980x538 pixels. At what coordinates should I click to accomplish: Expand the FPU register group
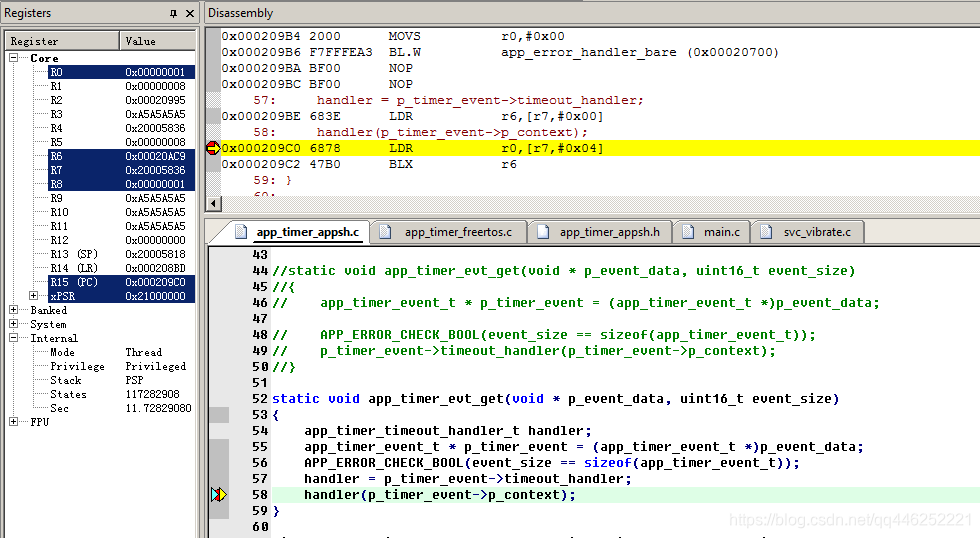click(x=14, y=422)
